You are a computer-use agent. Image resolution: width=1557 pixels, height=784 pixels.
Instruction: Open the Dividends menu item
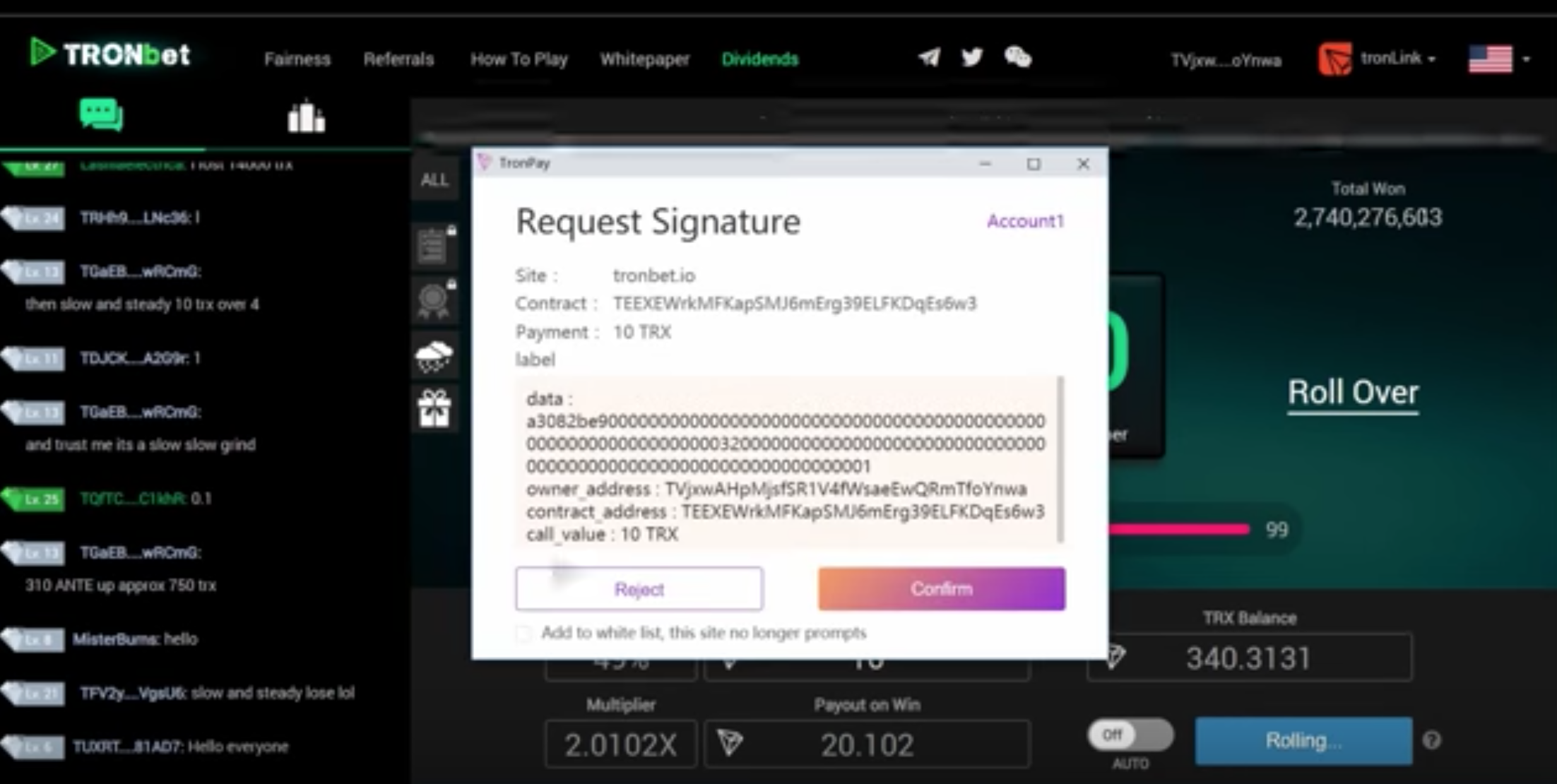[760, 59]
